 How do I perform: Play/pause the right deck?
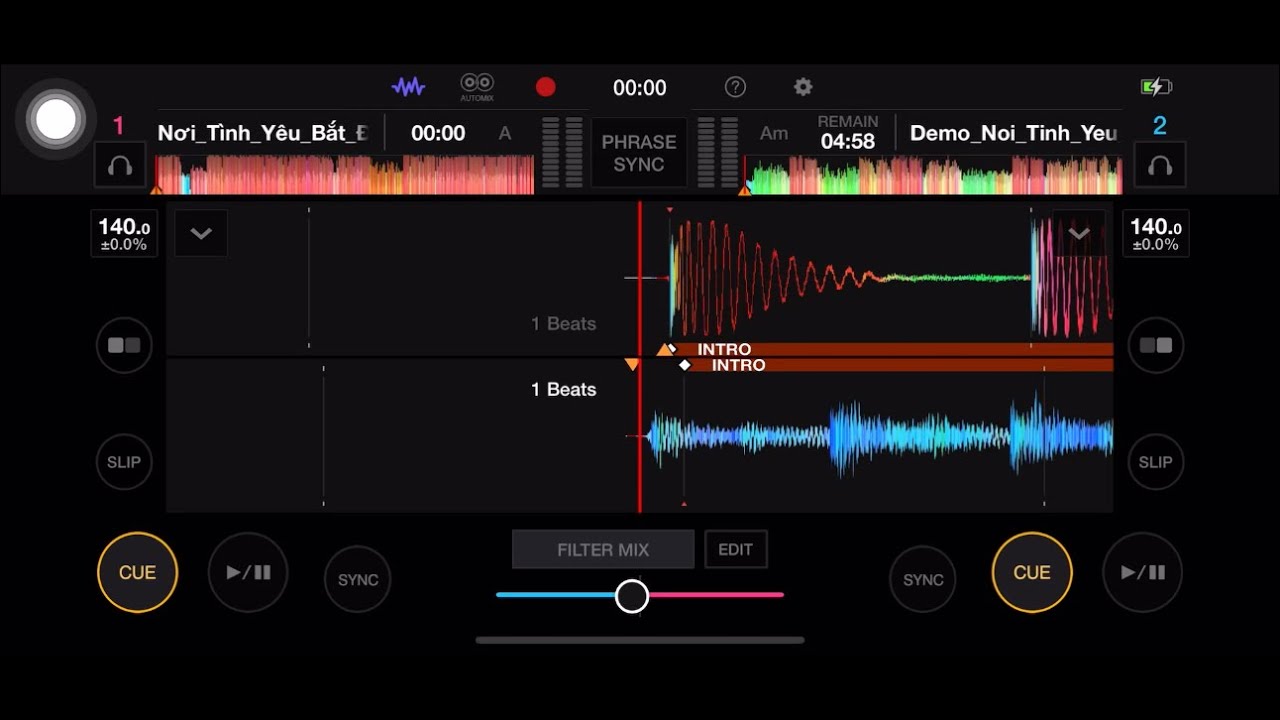pos(1143,572)
